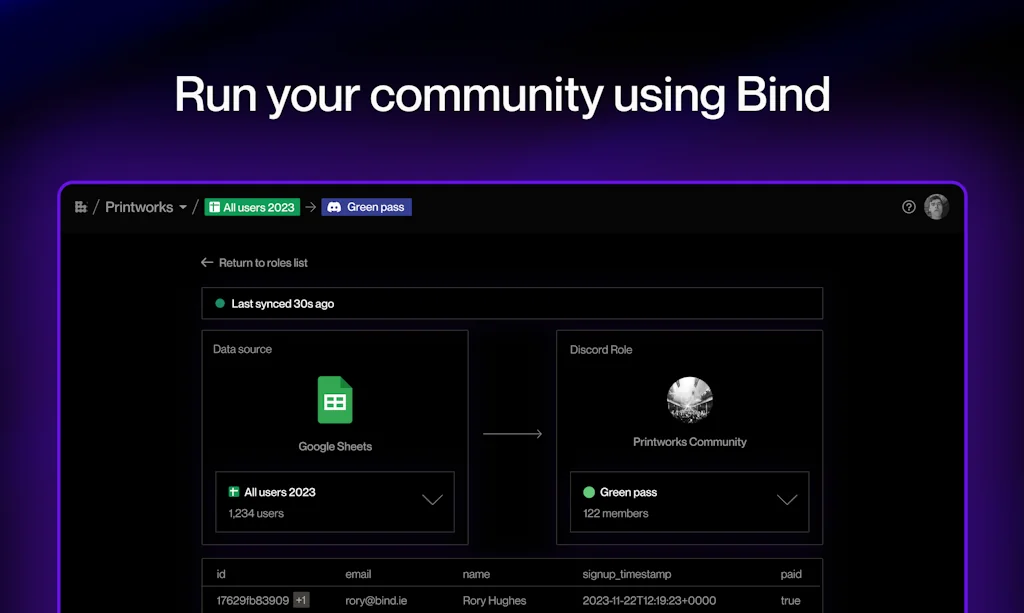Image resolution: width=1024 pixels, height=613 pixels.
Task: Select the All users 2023 breadcrumb chip
Action: (251, 207)
